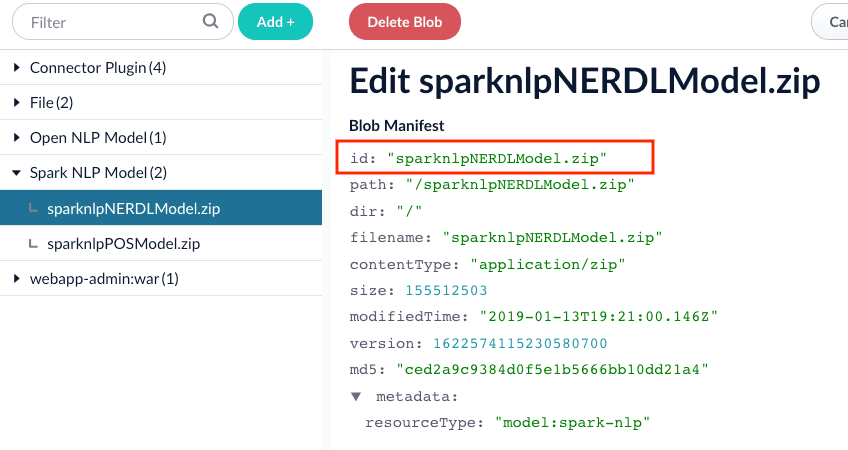
Task: Select File (2) category label
Action: pyautogui.click(x=51, y=102)
